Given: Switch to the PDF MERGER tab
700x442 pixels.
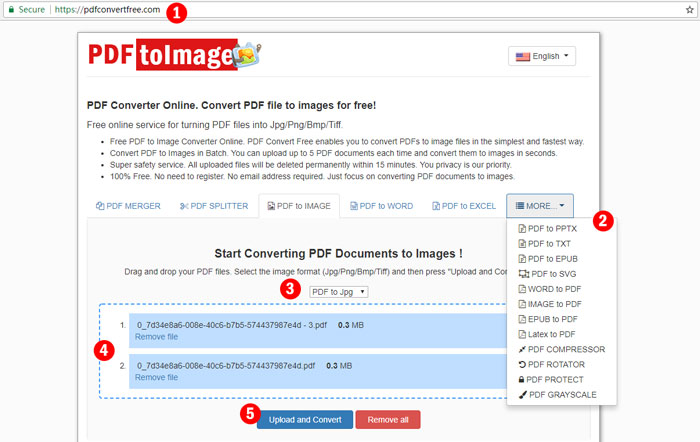Looking at the screenshot, I should (128, 206).
